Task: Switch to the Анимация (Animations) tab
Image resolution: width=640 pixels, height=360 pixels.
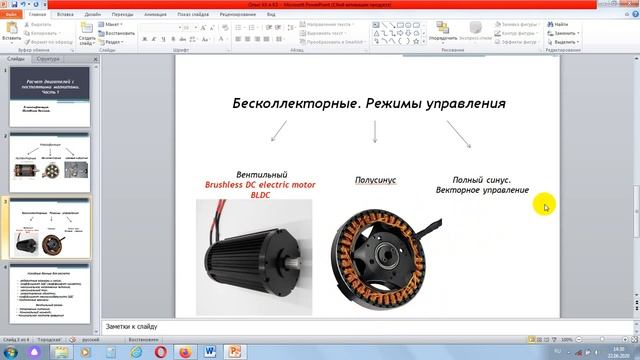Action: click(156, 14)
